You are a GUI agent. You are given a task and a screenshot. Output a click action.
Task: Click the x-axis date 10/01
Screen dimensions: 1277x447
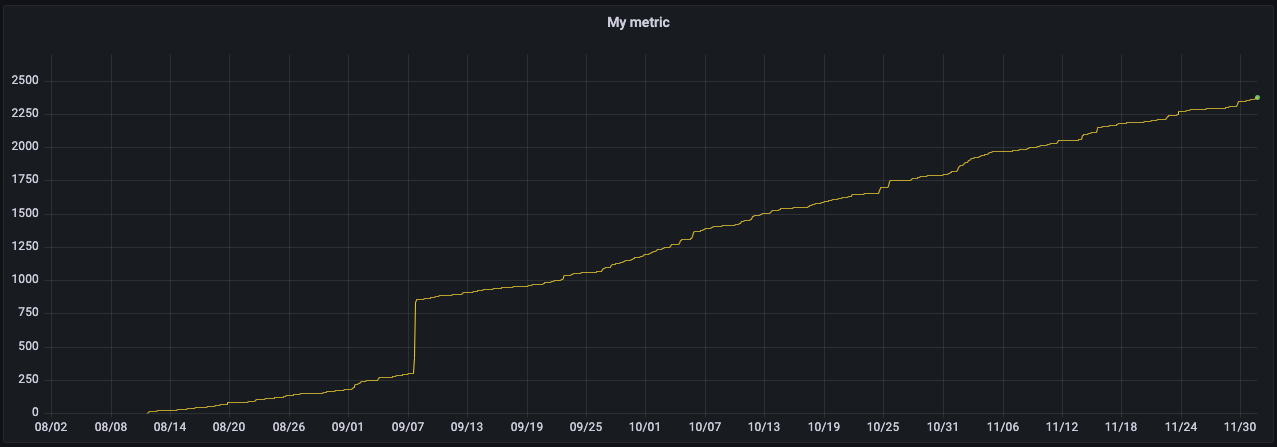646,426
